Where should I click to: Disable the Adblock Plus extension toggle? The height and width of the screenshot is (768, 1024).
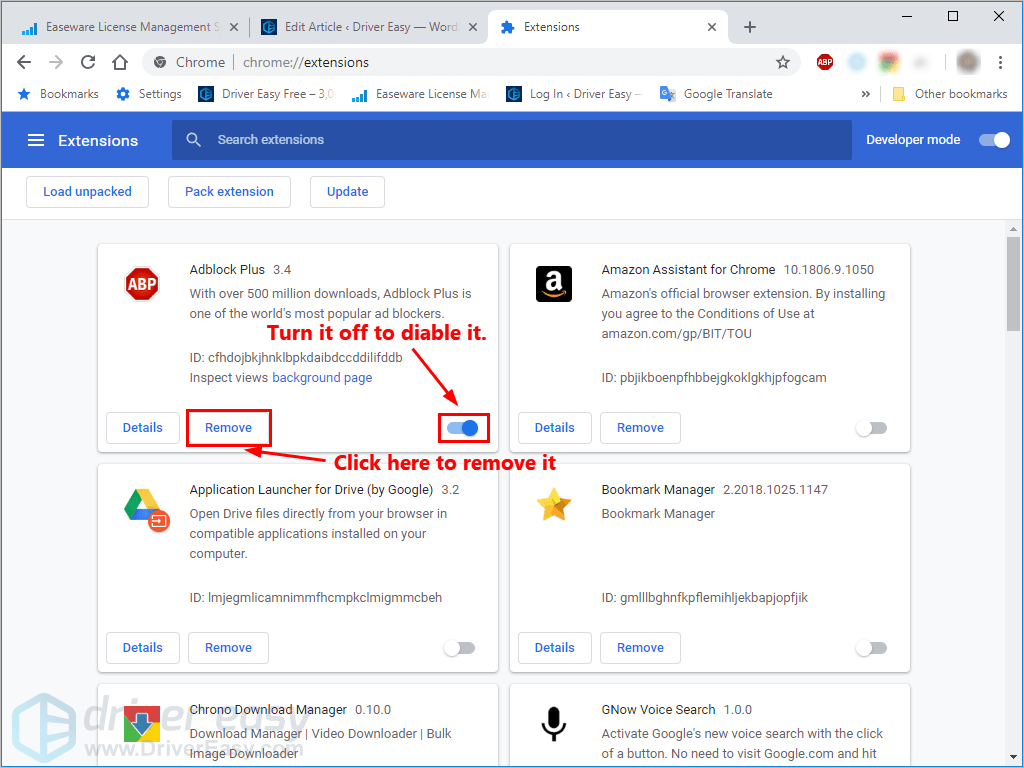(x=463, y=427)
